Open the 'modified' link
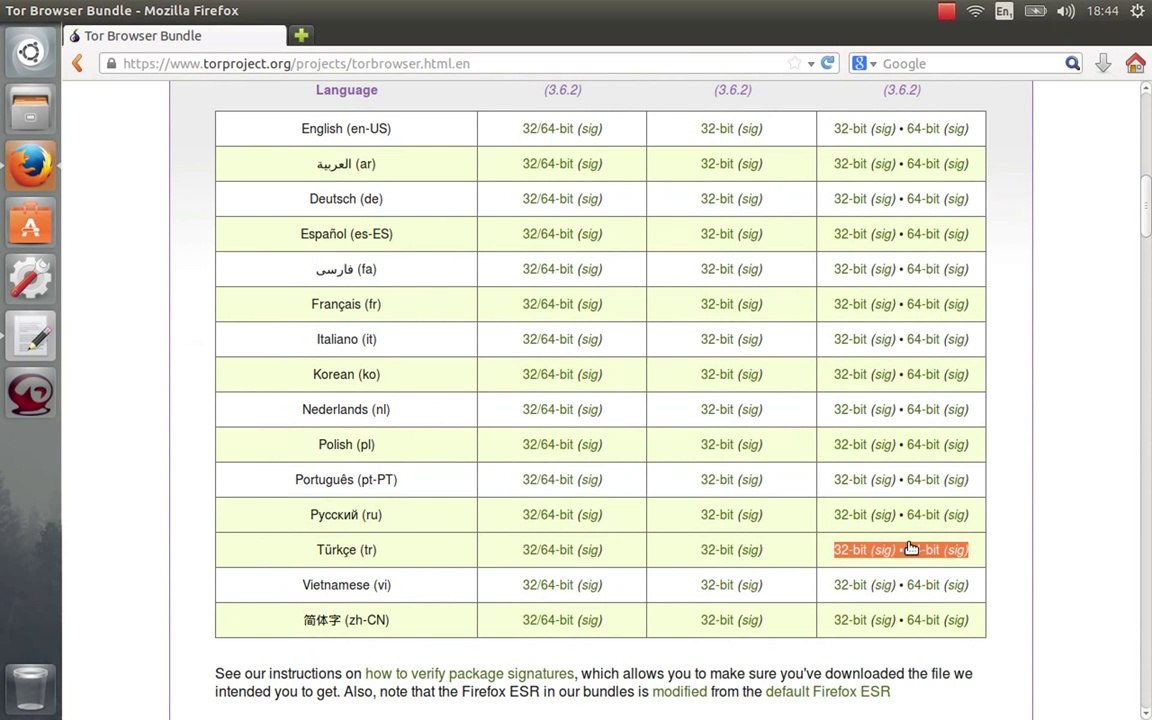Screen dimensions: 1152x720 pyautogui.click(x=680, y=691)
